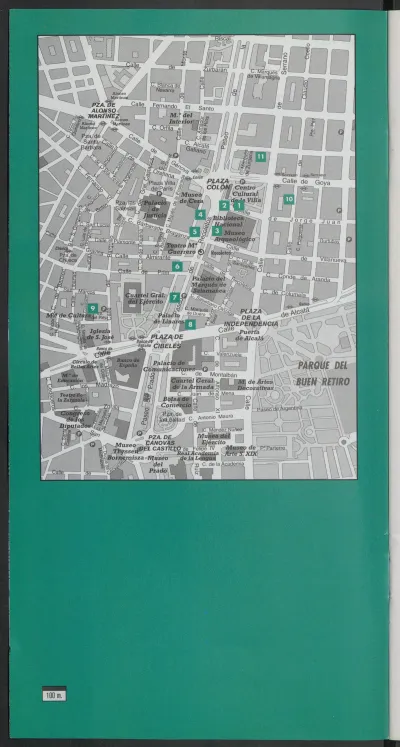Click the PZA. DE ALONSO MARTINEZ label
This screenshot has height=747, width=400.
[104, 111]
